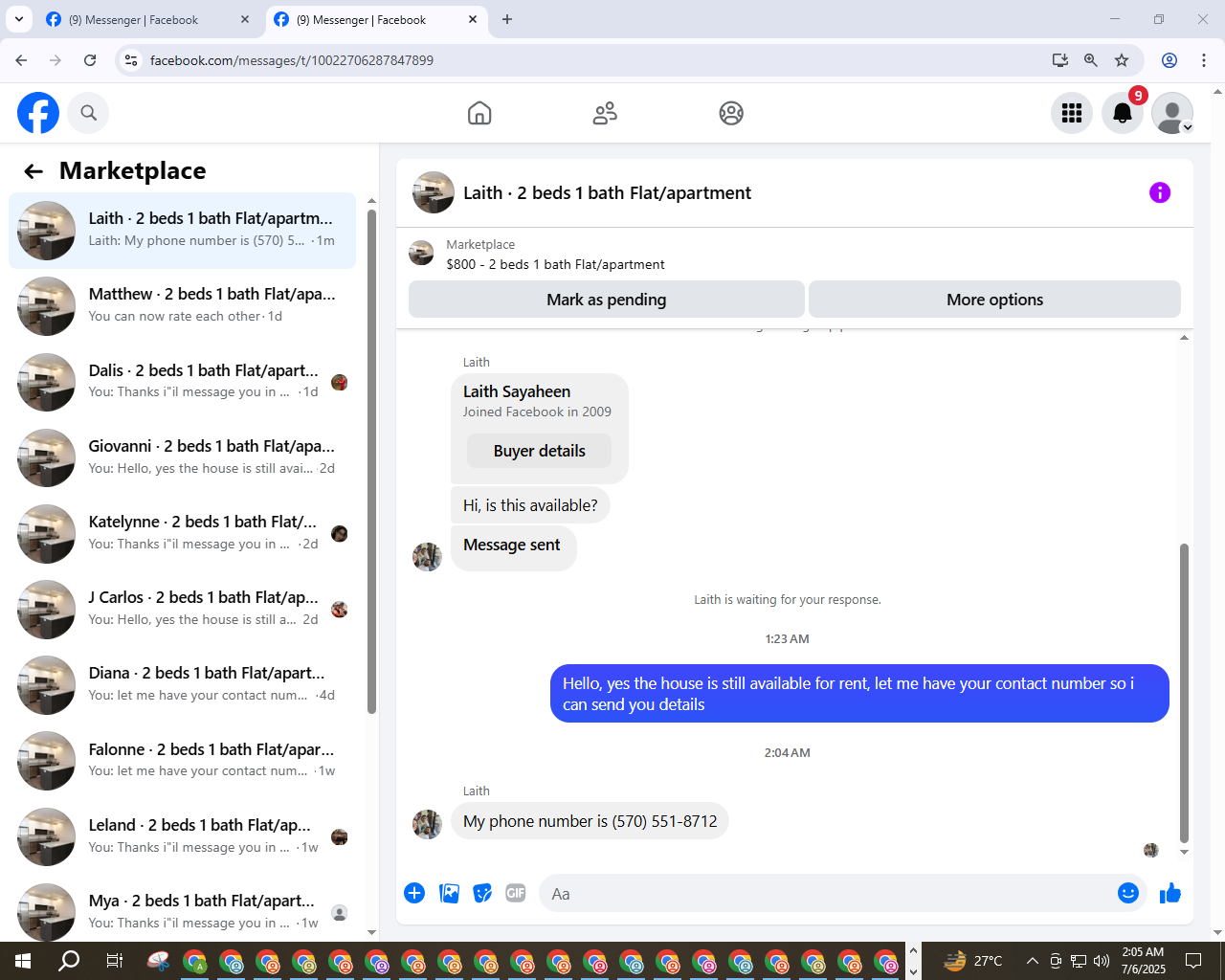This screenshot has width=1225, height=980.
Task: Open the Dalis conversation
Action: [182, 382]
